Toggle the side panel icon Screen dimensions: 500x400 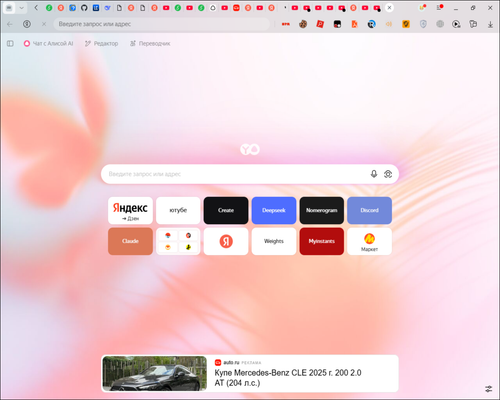(10, 43)
